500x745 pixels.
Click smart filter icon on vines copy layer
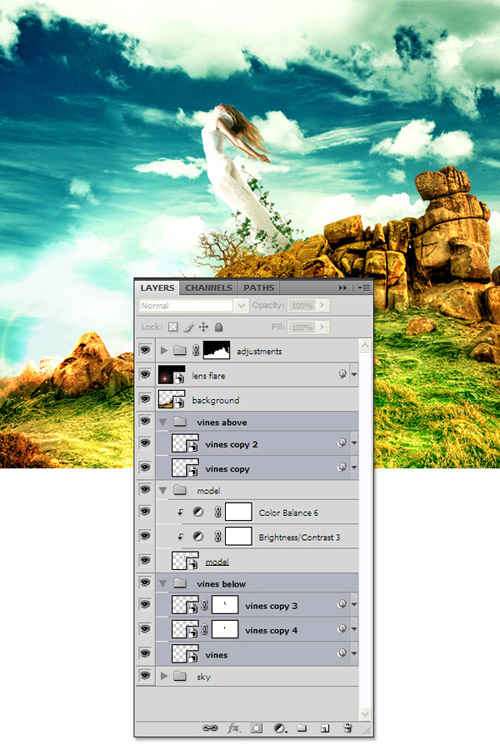pos(342,468)
